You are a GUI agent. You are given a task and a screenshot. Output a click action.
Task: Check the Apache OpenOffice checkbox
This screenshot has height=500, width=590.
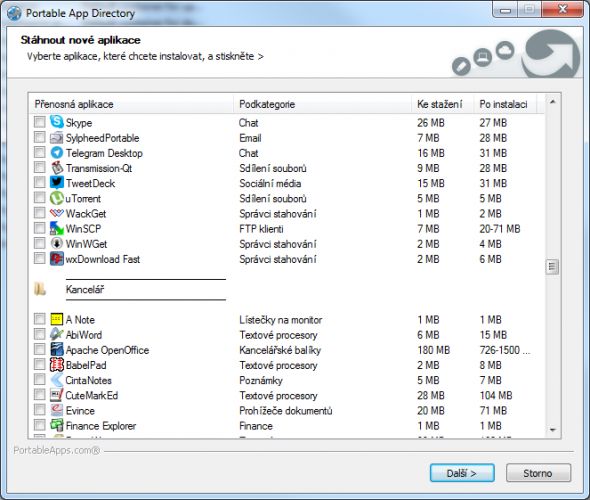click(40, 350)
